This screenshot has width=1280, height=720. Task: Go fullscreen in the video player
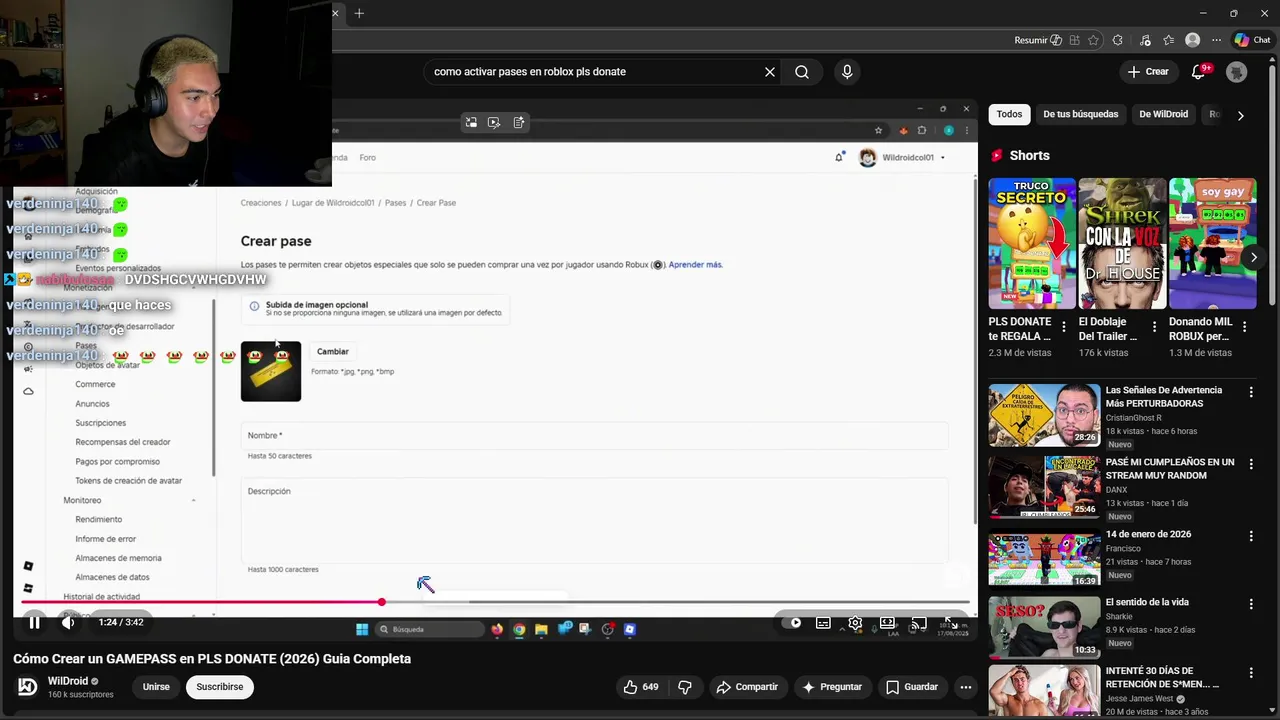coord(950,623)
